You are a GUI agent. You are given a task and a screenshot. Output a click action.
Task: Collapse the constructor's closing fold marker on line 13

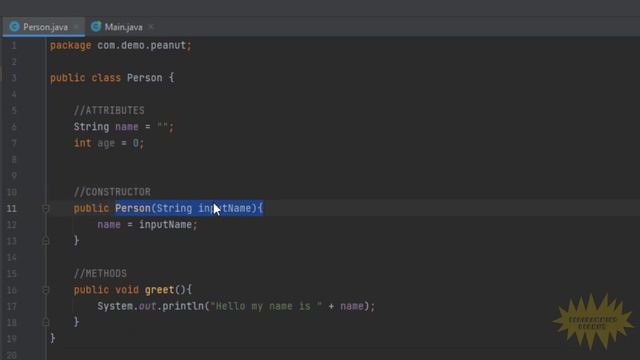point(46,241)
